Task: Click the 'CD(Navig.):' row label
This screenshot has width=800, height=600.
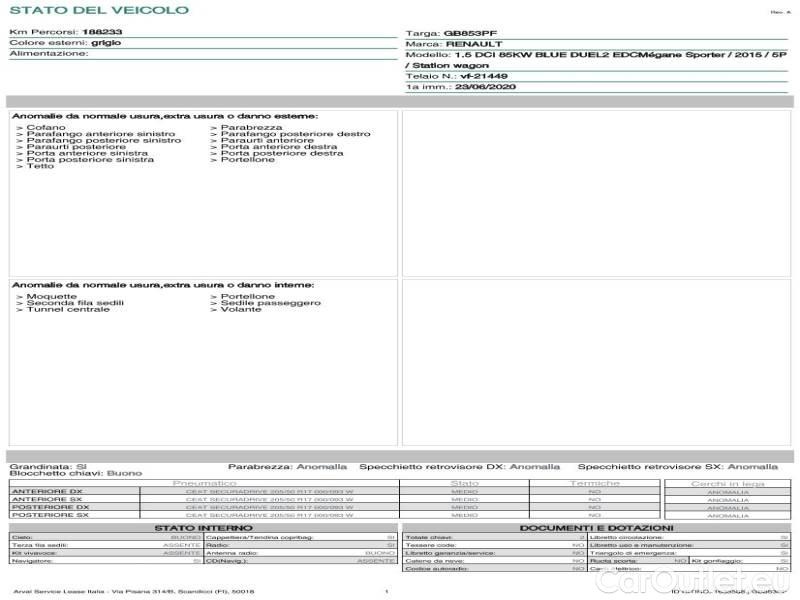Action: point(227,561)
